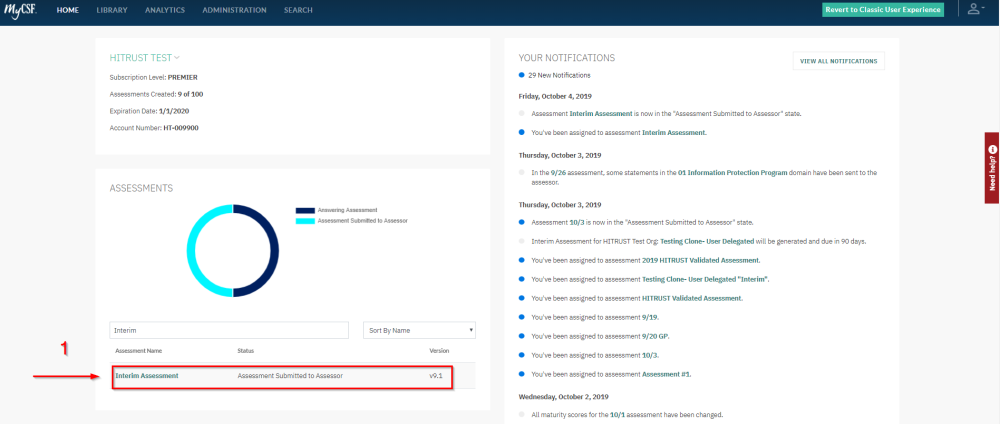
Task: Open Testing Clone- User Delegated "Interim" link
Action: [x=705, y=279]
